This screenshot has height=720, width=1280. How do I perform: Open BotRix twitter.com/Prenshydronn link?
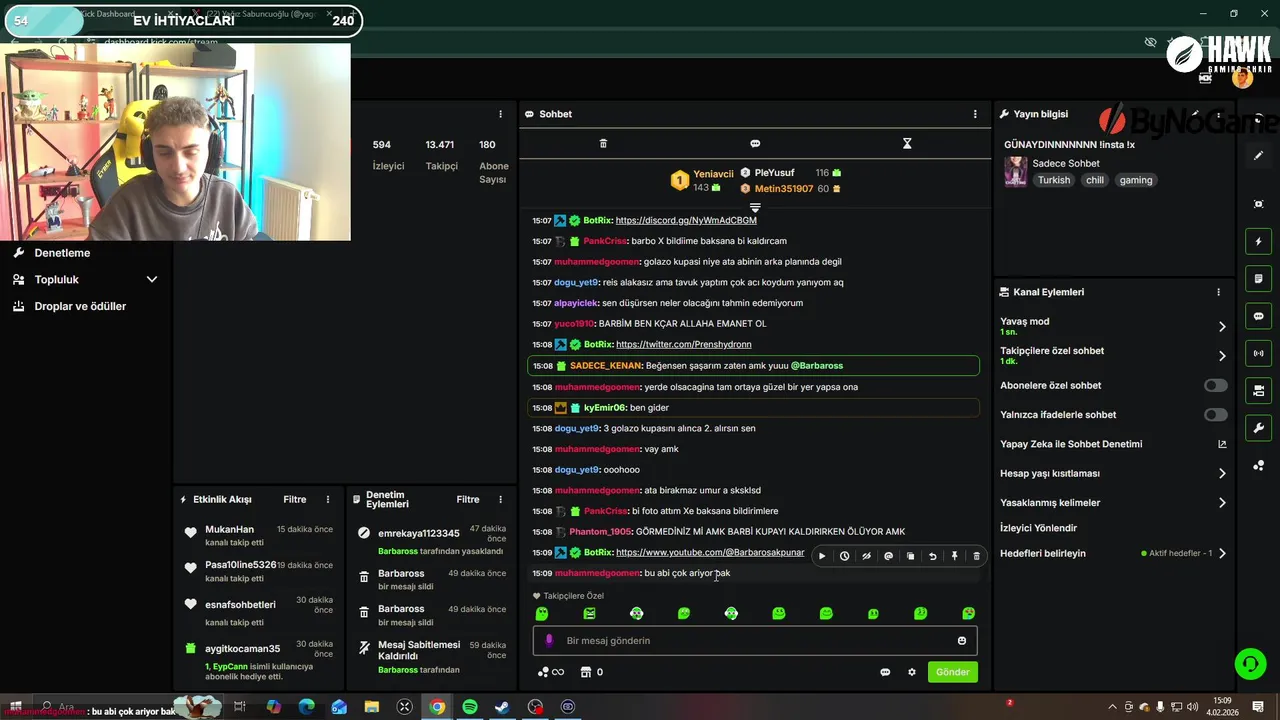pos(683,344)
